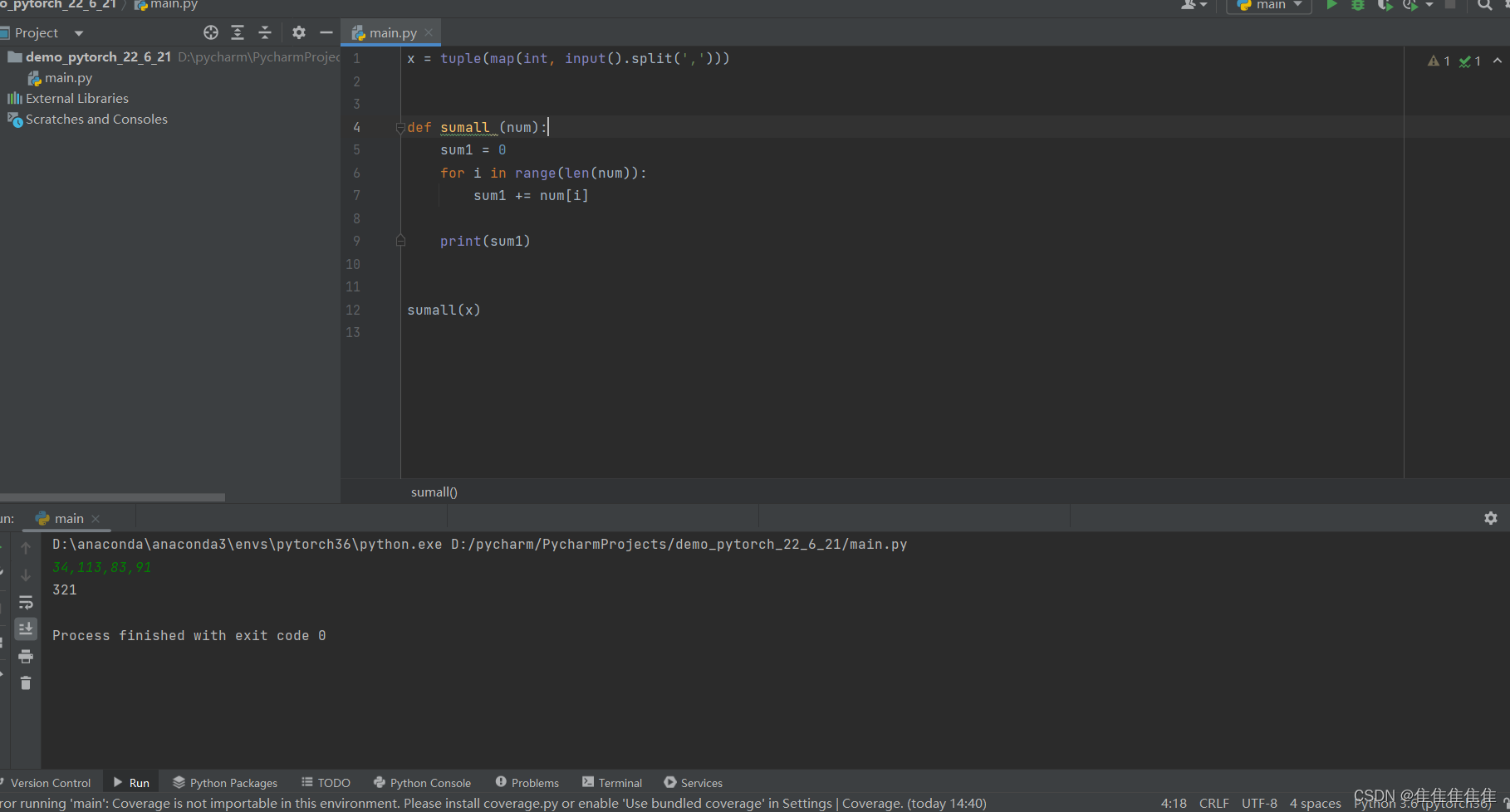The width and height of the screenshot is (1510, 812).
Task: Open the Problems tool window
Action: 527,783
